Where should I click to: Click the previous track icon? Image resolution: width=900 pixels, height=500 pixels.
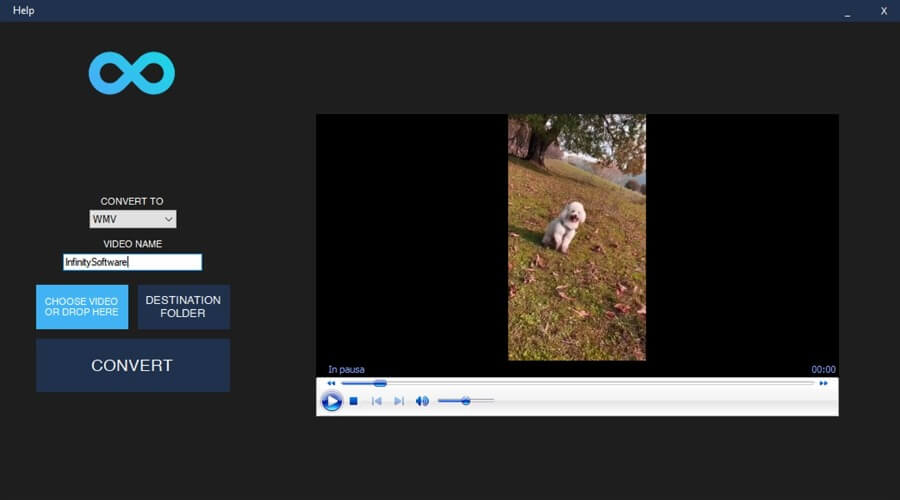(377, 401)
